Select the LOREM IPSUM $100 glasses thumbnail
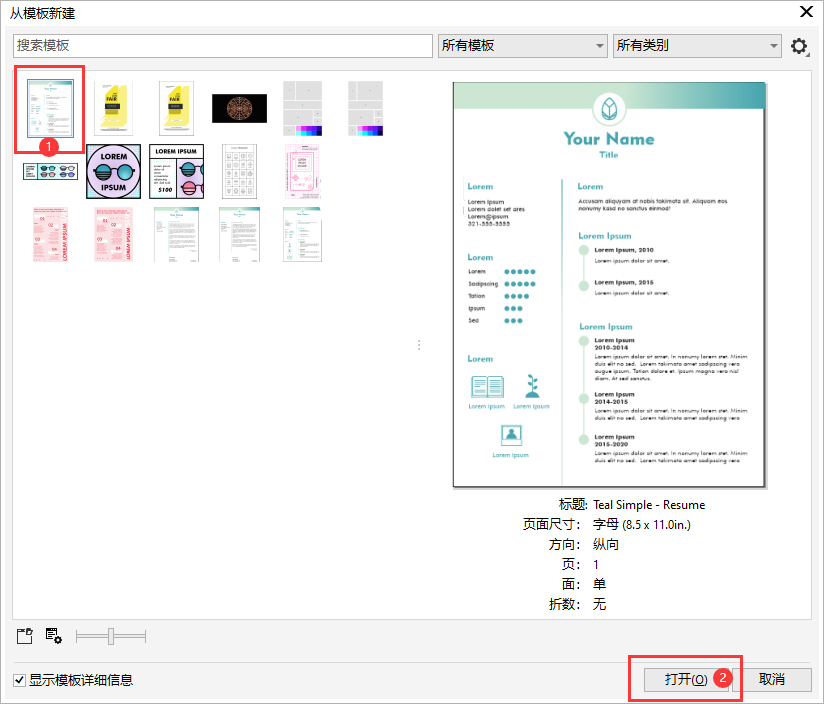Screen dimensions: 824x704 177,171
